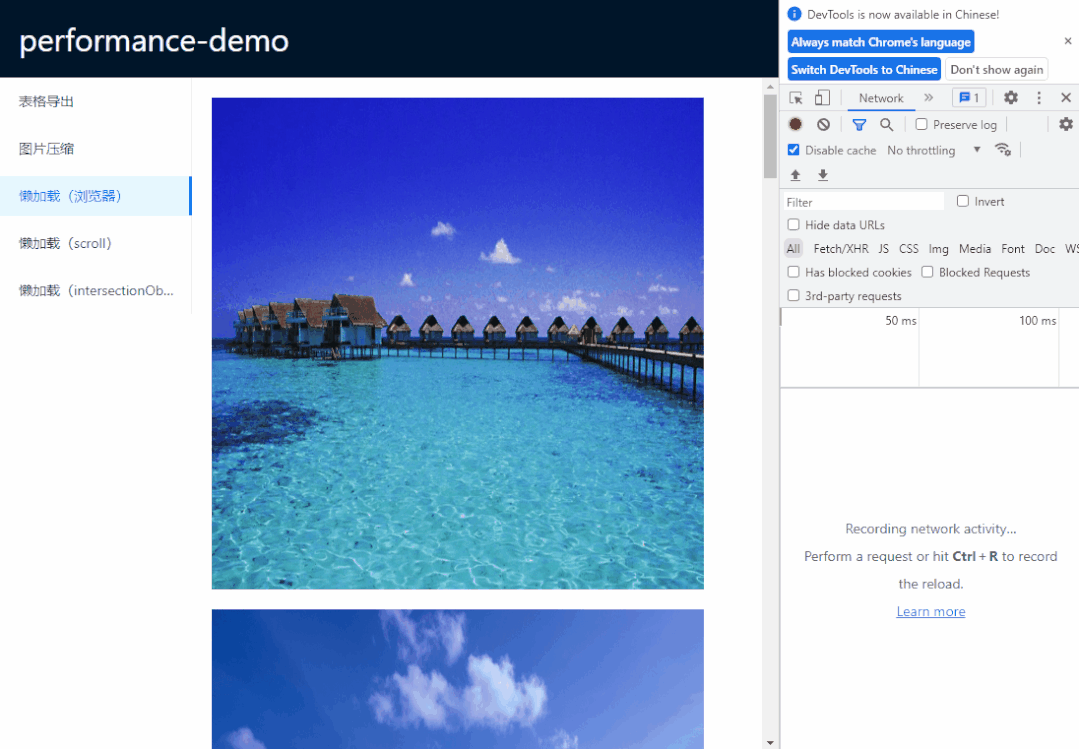Uncheck the Disable cache checkbox
The image size is (1079, 749).
point(793,149)
